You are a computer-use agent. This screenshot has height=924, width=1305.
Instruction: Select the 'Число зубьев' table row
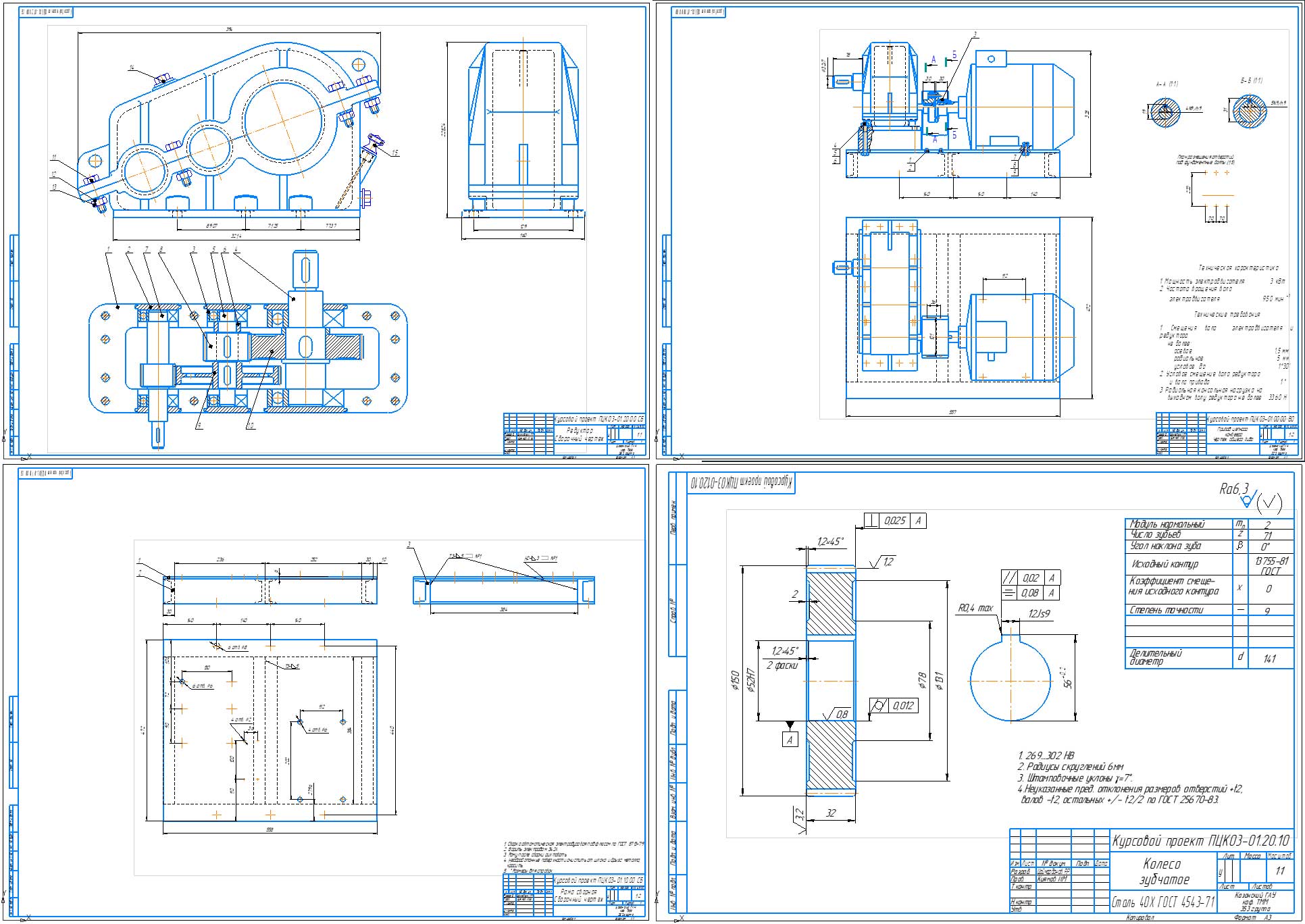1209,535
